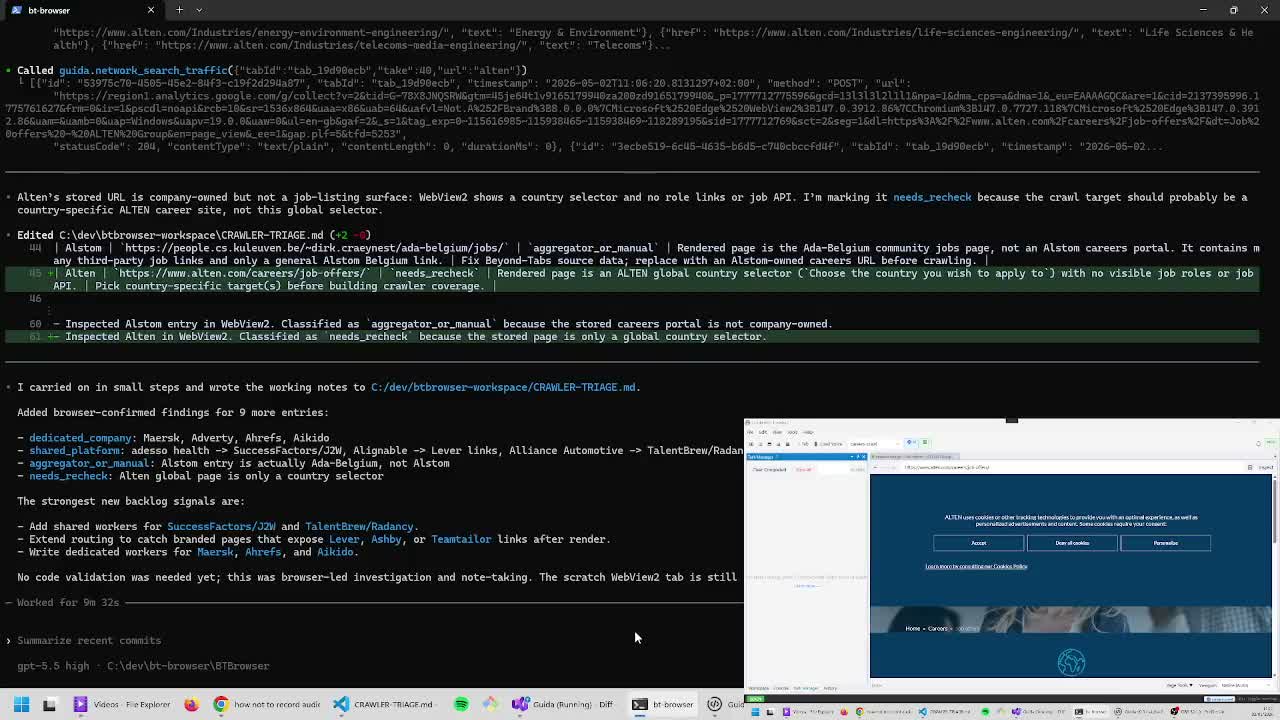Click added diff line 45 for Alten
The width and height of the screenshot is (1280, 720).
pos(632,279)
